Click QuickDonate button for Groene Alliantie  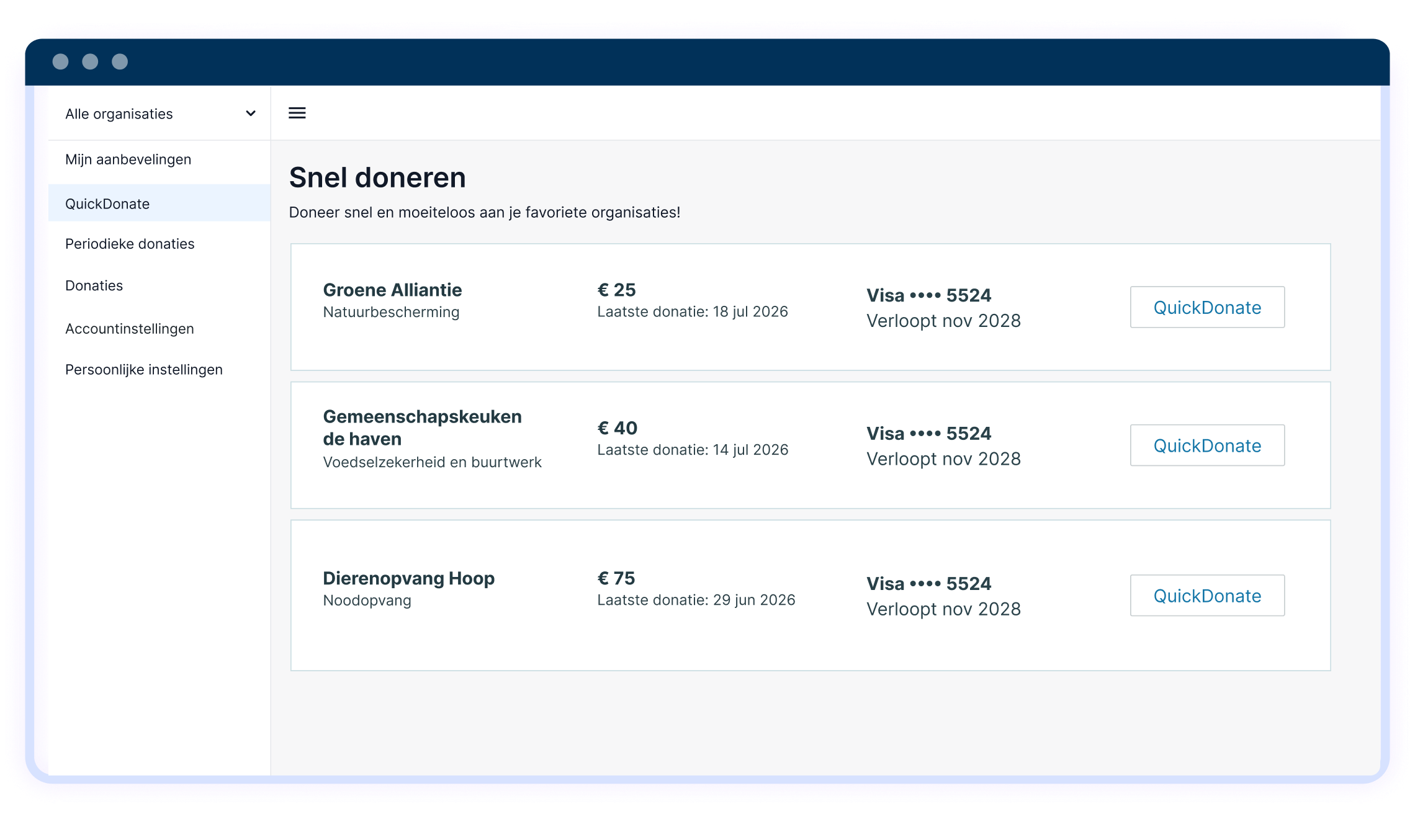(1207, 307)
